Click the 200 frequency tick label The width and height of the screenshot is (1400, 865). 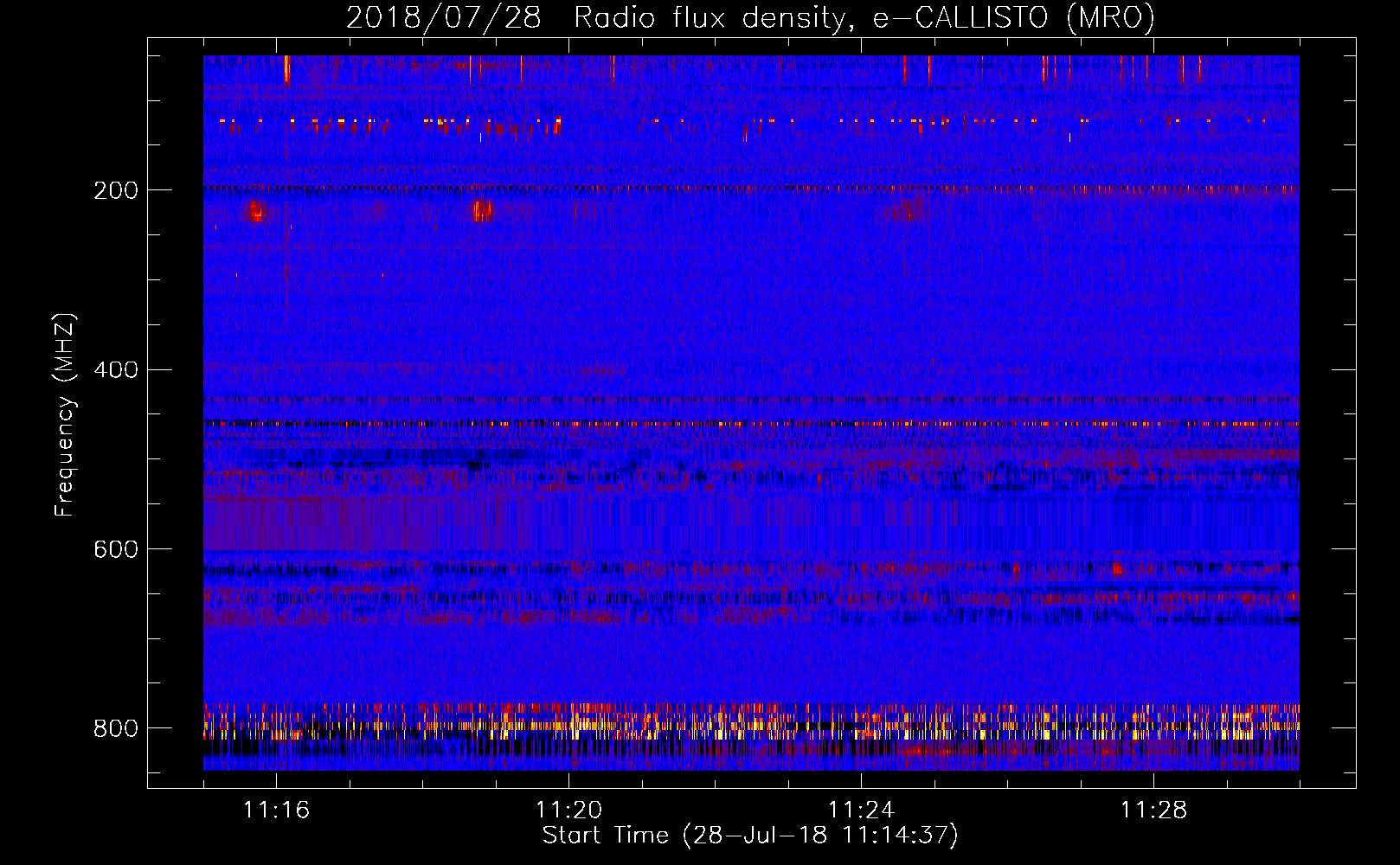116,190
